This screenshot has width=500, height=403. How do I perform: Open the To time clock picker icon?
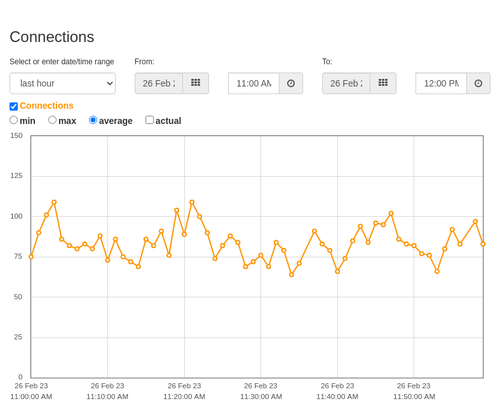478,83
